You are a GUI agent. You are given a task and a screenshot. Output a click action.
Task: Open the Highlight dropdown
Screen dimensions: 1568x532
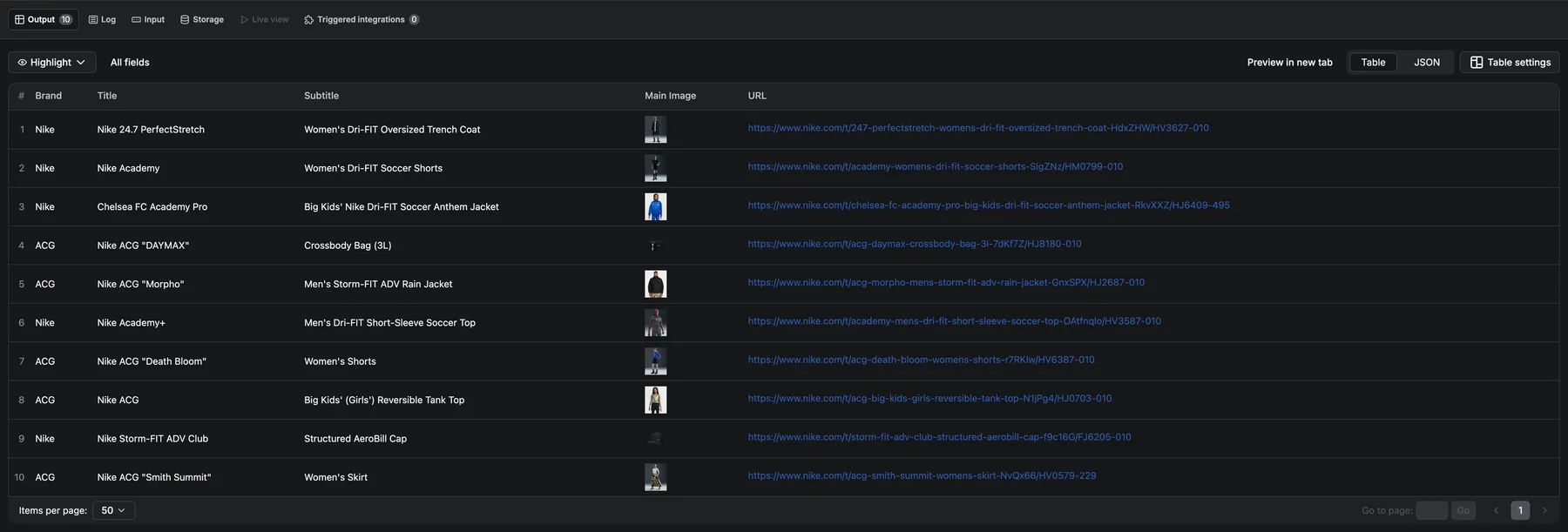click(x=52, y=63)
